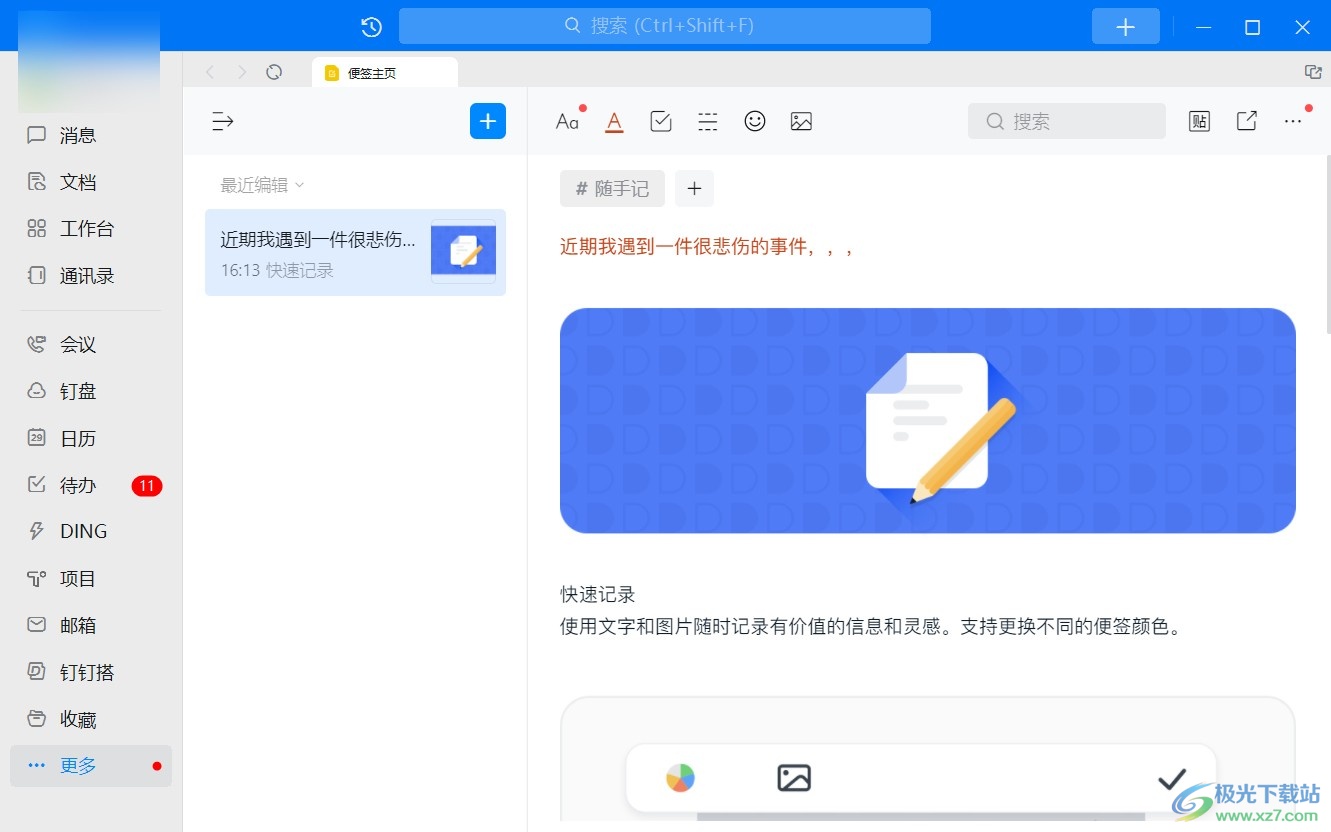Click the 贴 pin note icon
Viewport: 1331px width, 832px height.
click(x=1200, y=121)
